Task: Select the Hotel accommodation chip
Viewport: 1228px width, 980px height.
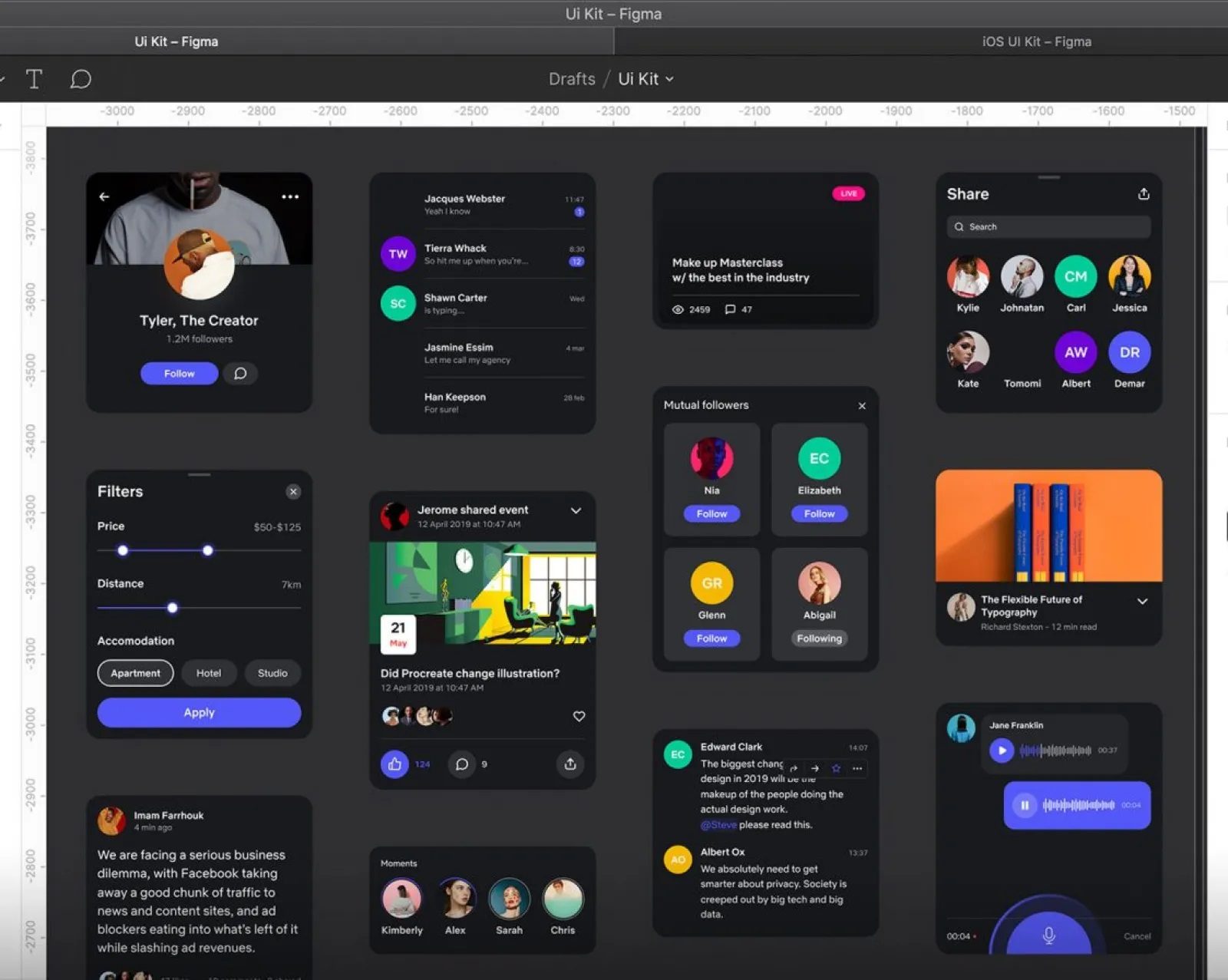Action: (208, 673)
